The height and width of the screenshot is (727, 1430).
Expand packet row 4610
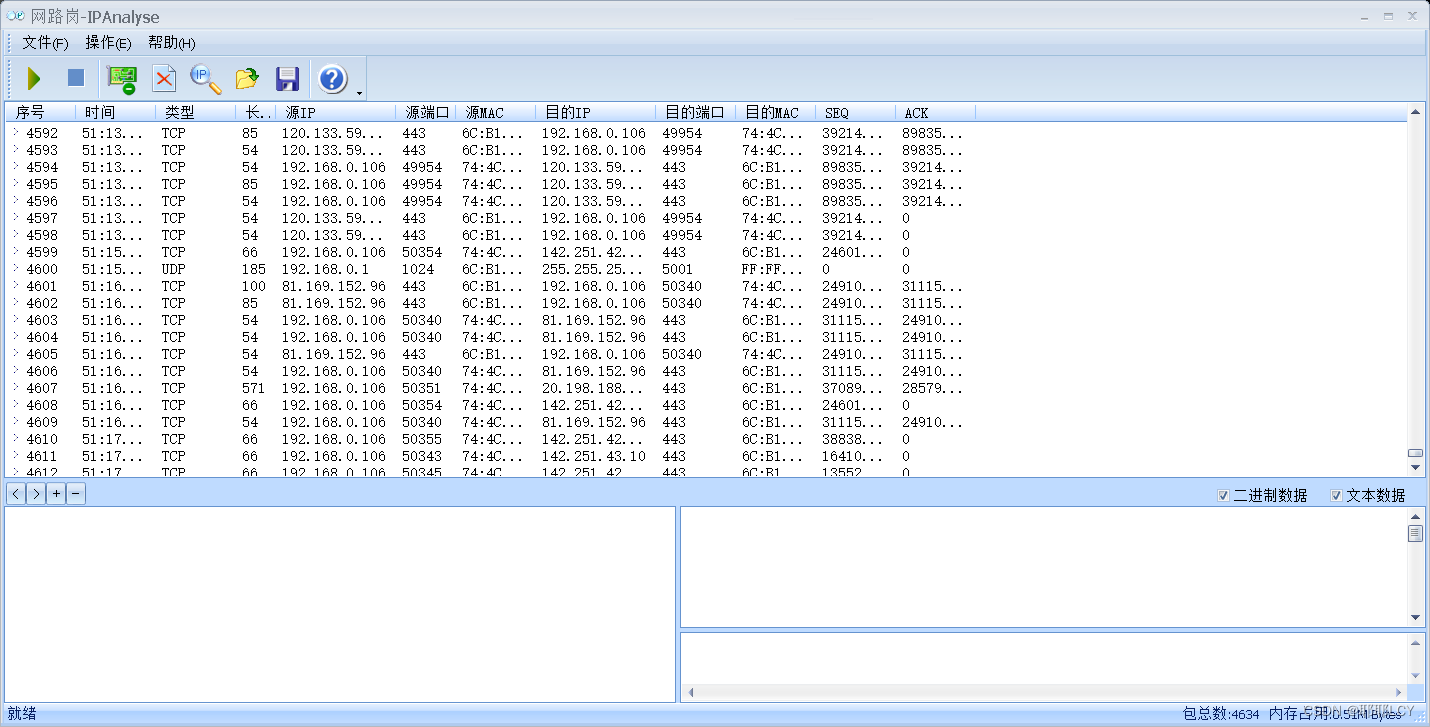tap(16, 438)
